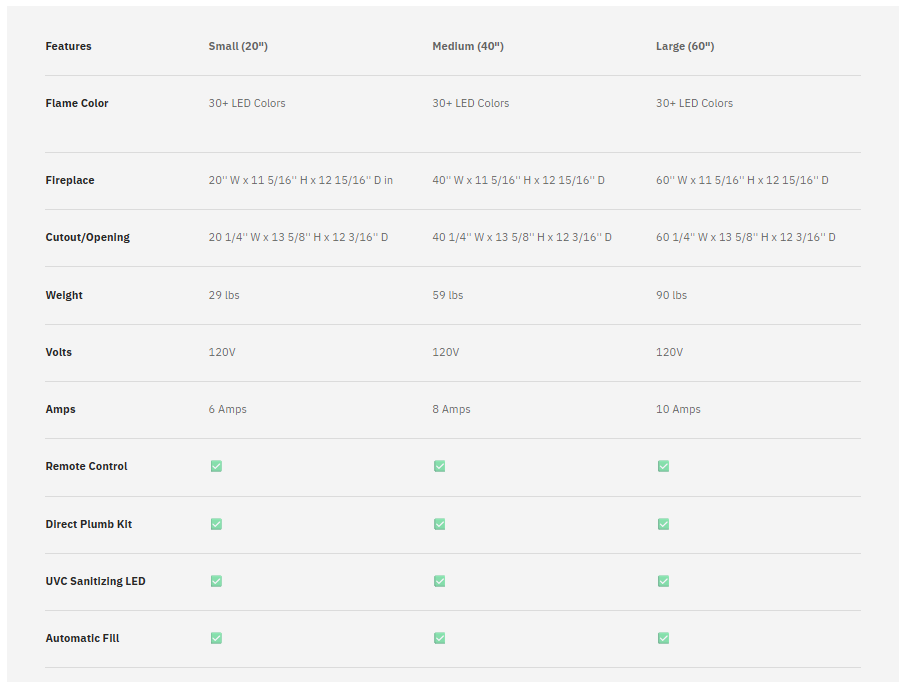Click the 6 Amps value
The image size is (906, 682).
pyautogui.click(x=228, y=409)
